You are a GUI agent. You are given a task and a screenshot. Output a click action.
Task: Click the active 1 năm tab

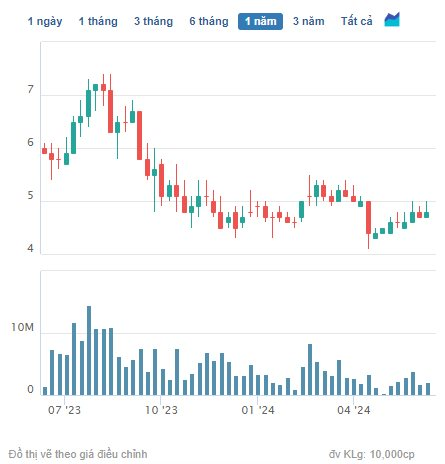pyautogui.click(x=260, y=21)
